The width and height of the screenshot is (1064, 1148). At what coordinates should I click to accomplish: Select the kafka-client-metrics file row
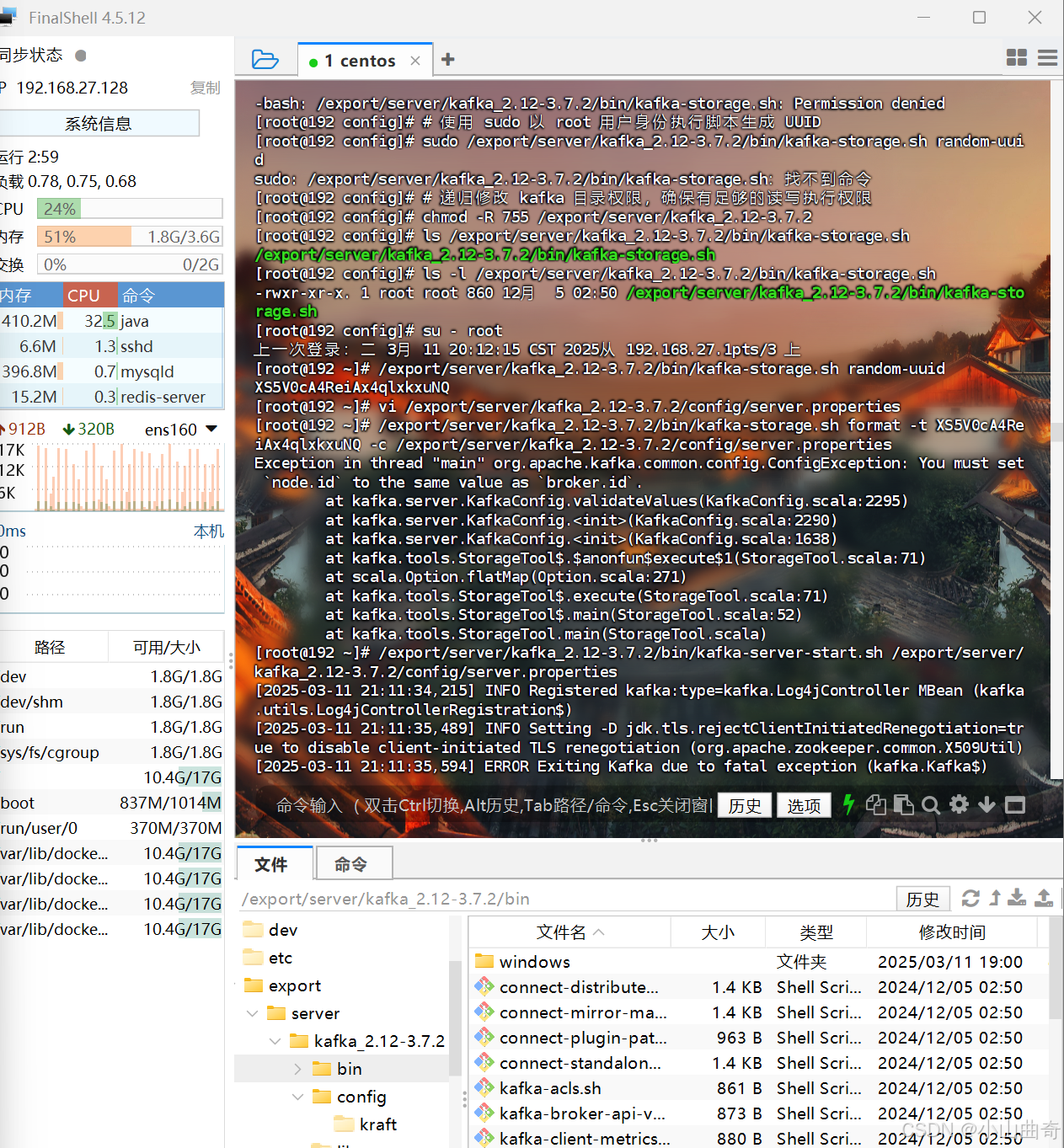(x=757, y=1138)
